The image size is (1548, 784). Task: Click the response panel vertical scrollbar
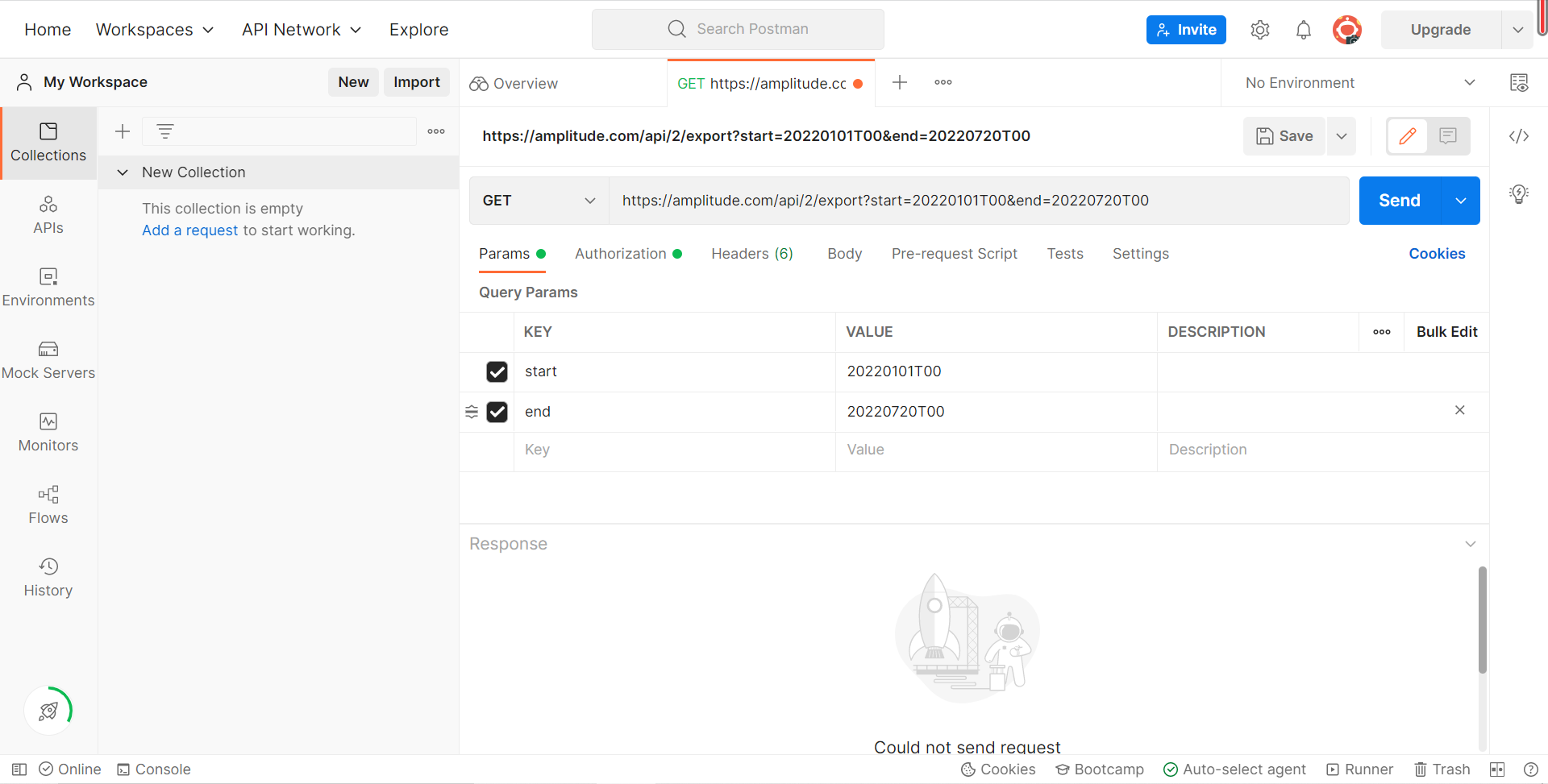(1483, 620)
